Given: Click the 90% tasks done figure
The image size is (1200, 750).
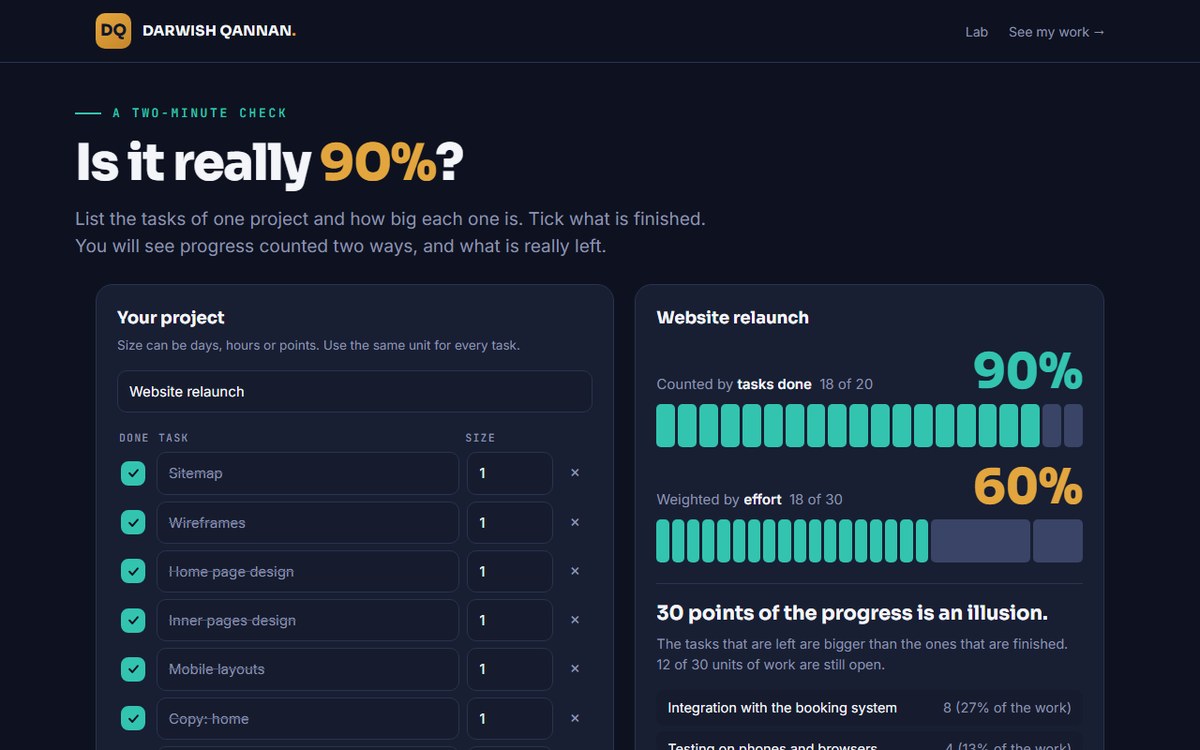Looking at the screenshot, I should (1028, 371).
